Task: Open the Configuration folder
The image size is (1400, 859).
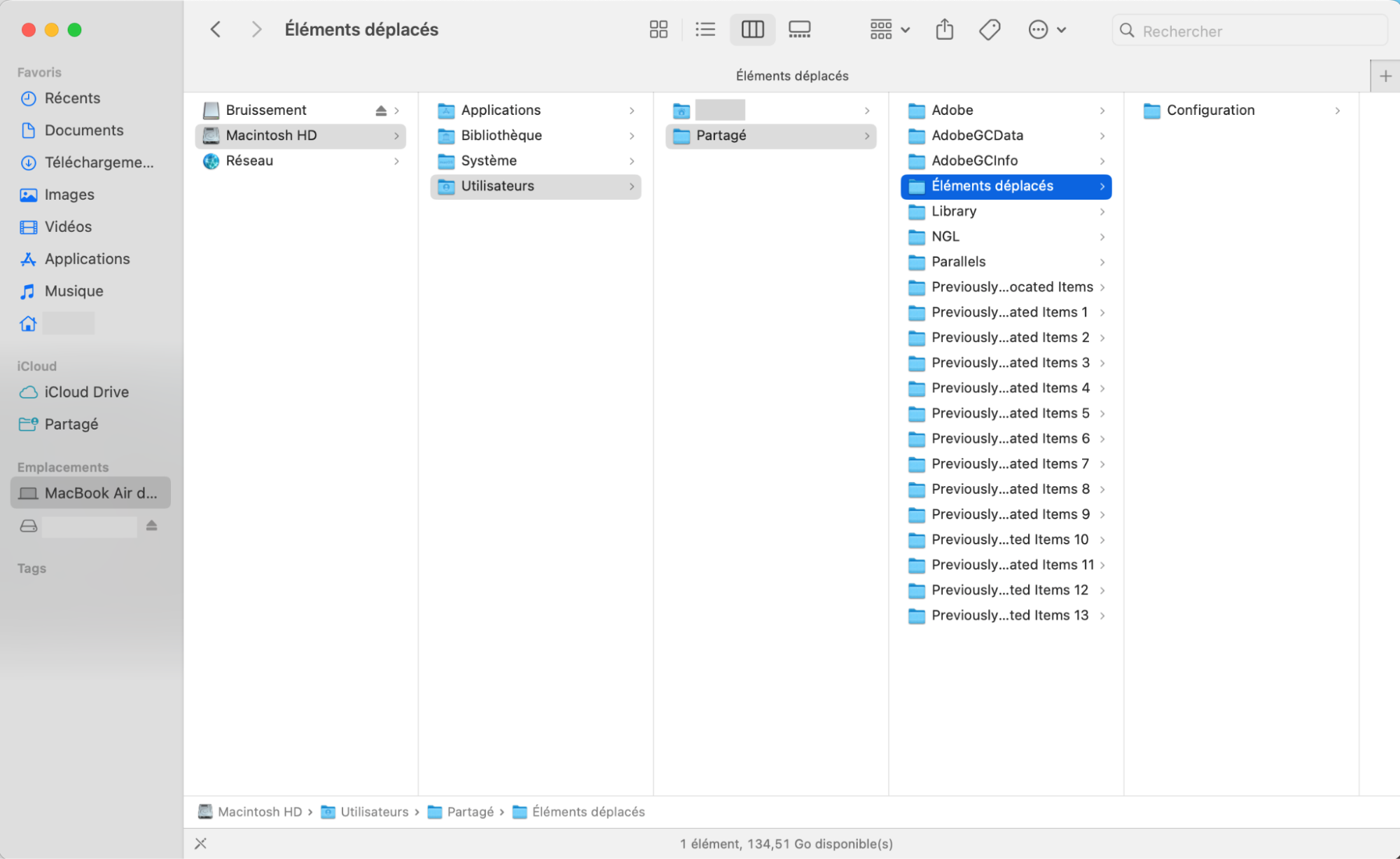Action: (x=1242, y=111)
